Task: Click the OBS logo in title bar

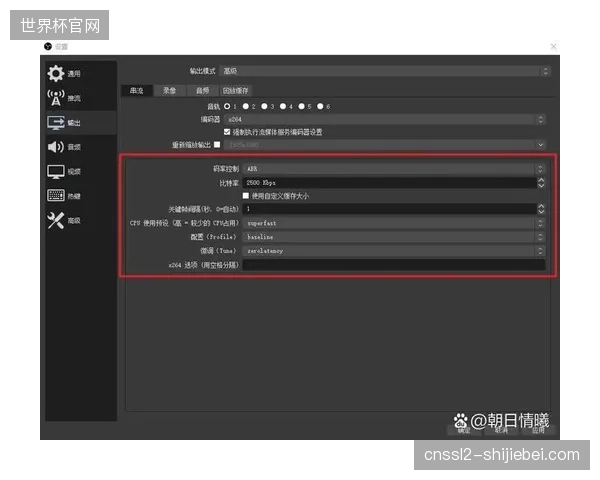Action: pos(48,47)
